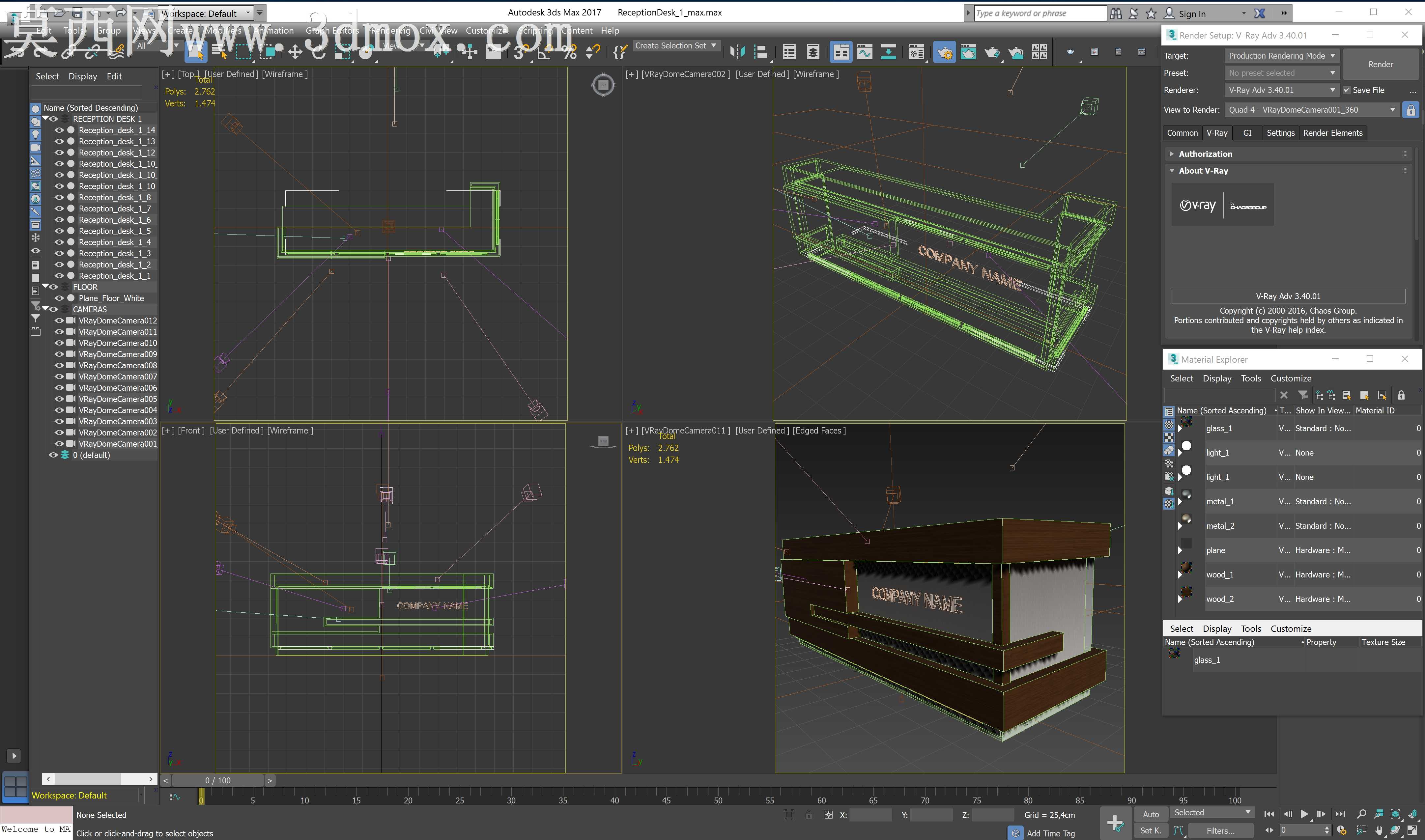1425x840 pixels.
Task: Toggle the Layer Explorer toolbar icon
Action: (813, 53)
